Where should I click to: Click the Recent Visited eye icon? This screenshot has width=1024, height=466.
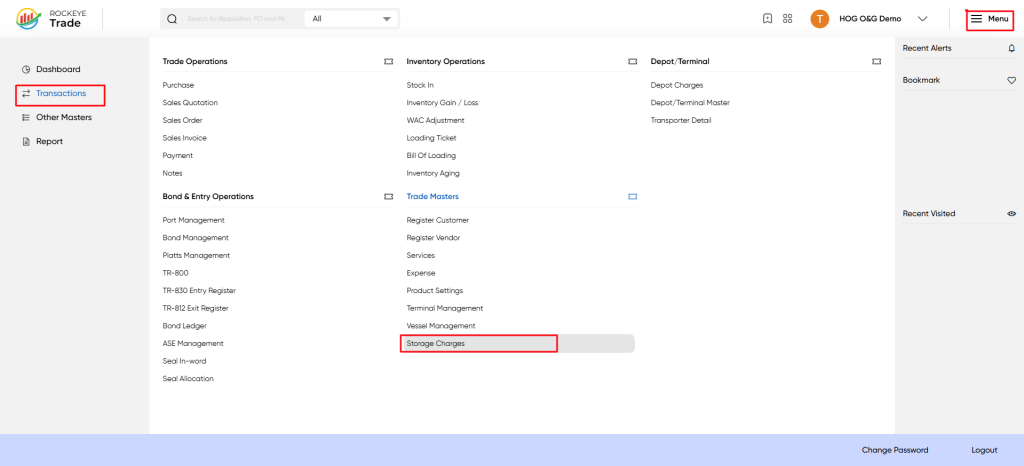tap(1012, 213)
